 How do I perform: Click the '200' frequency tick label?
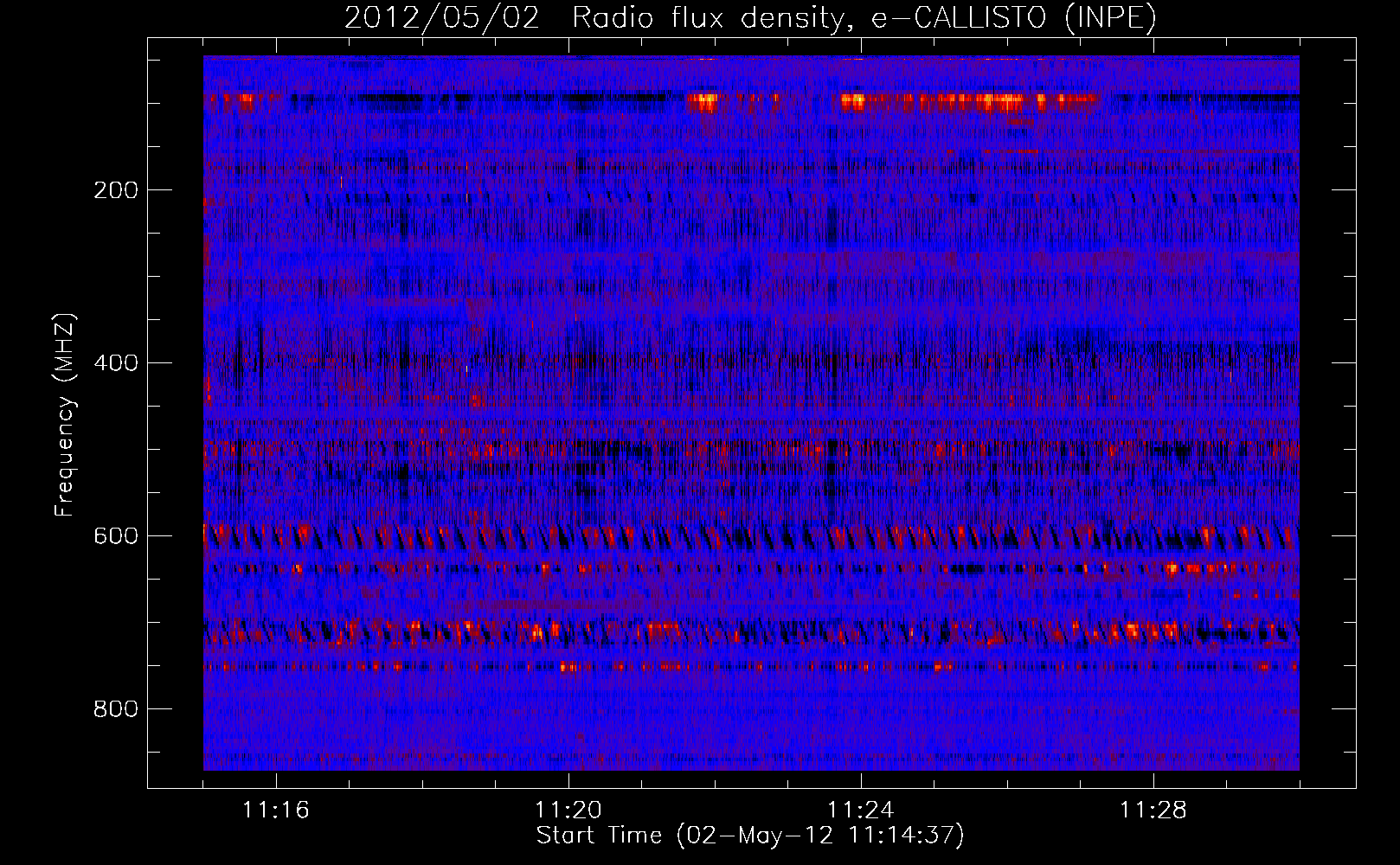116,190
